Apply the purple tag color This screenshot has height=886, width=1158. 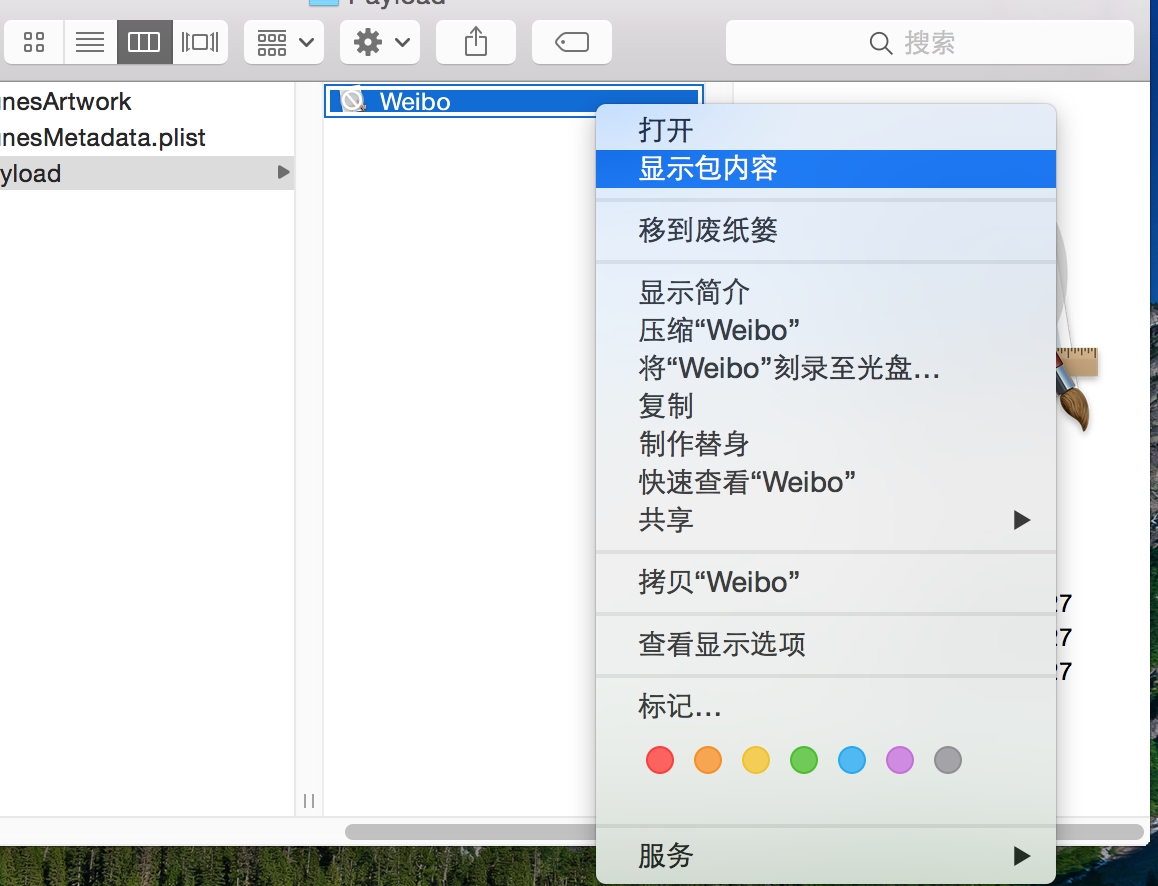coord(900,760)
